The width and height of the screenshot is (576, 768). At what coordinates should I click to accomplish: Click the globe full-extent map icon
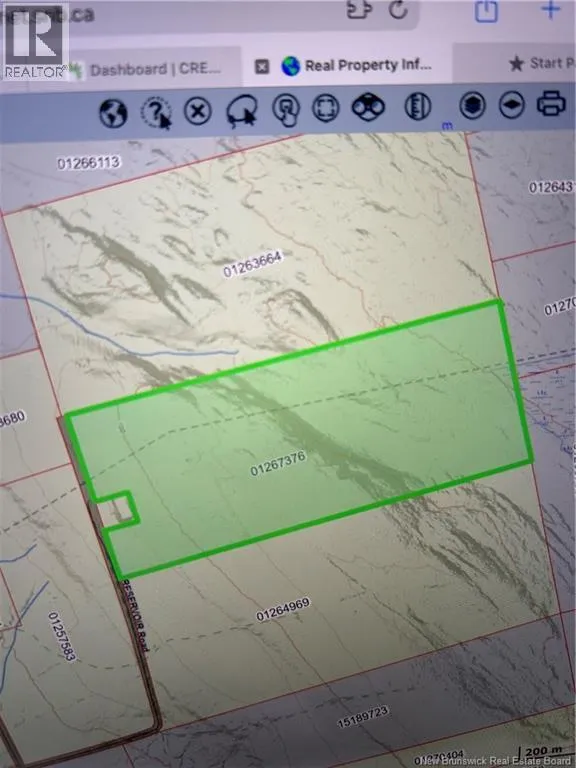click(x=113, y=113)
